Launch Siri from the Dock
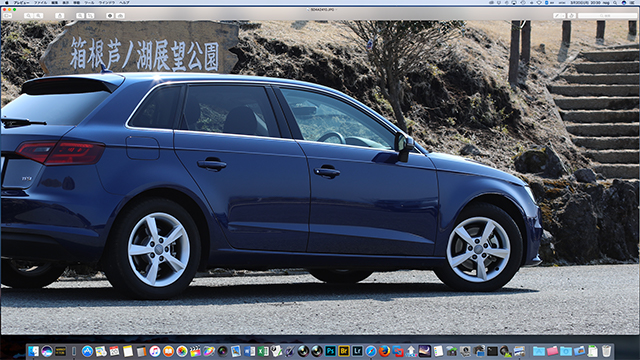 pyautogui.click(x=47, y=351)
